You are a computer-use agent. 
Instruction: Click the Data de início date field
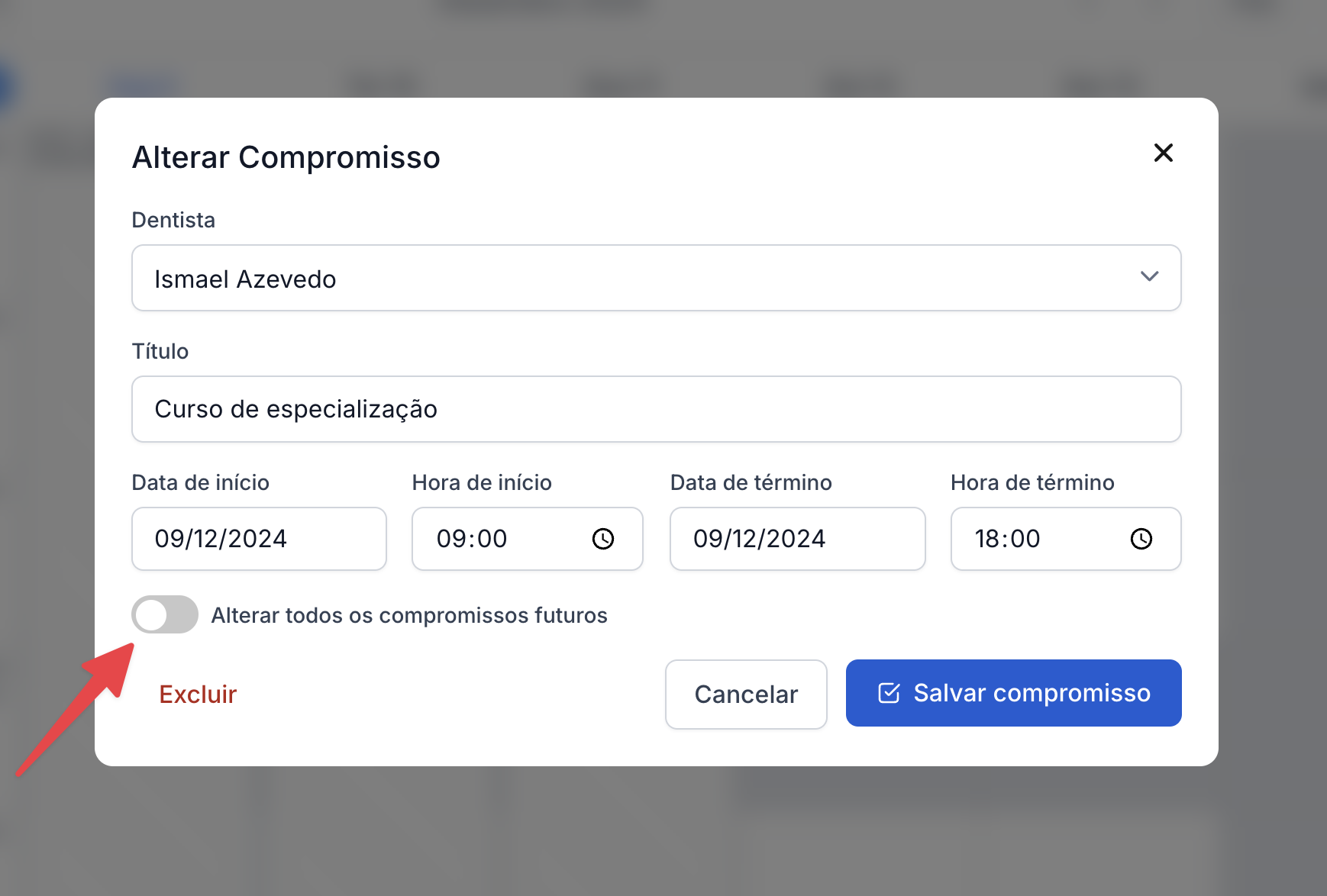coord(258,539)
